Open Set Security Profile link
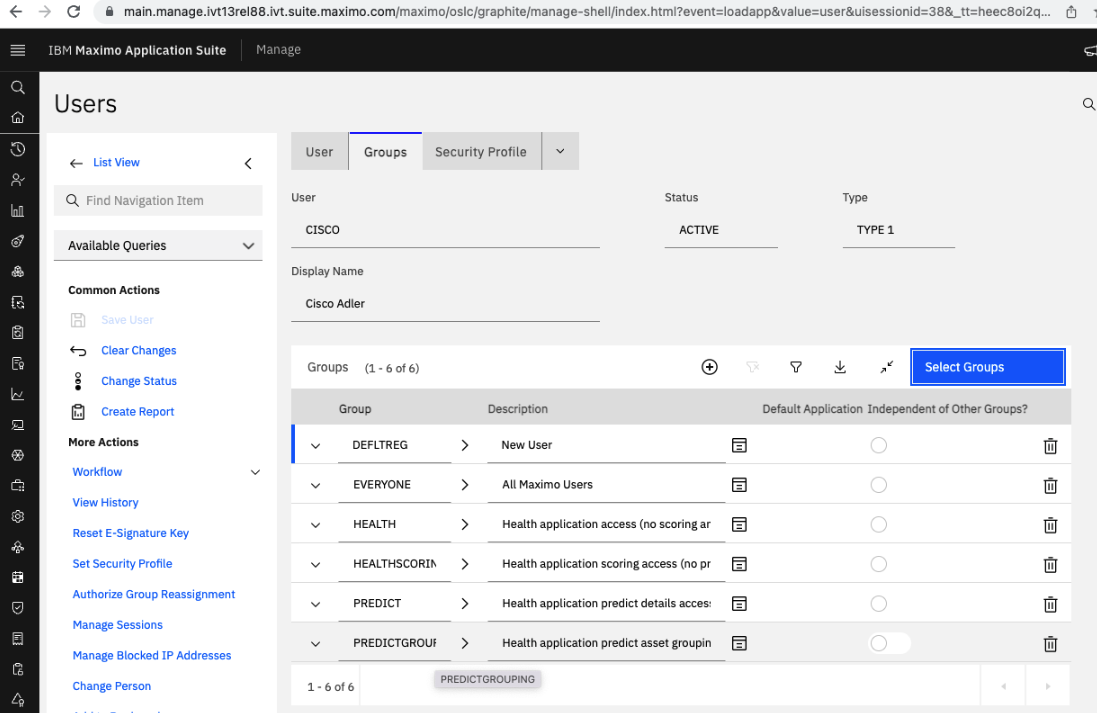 pos(122,563)
